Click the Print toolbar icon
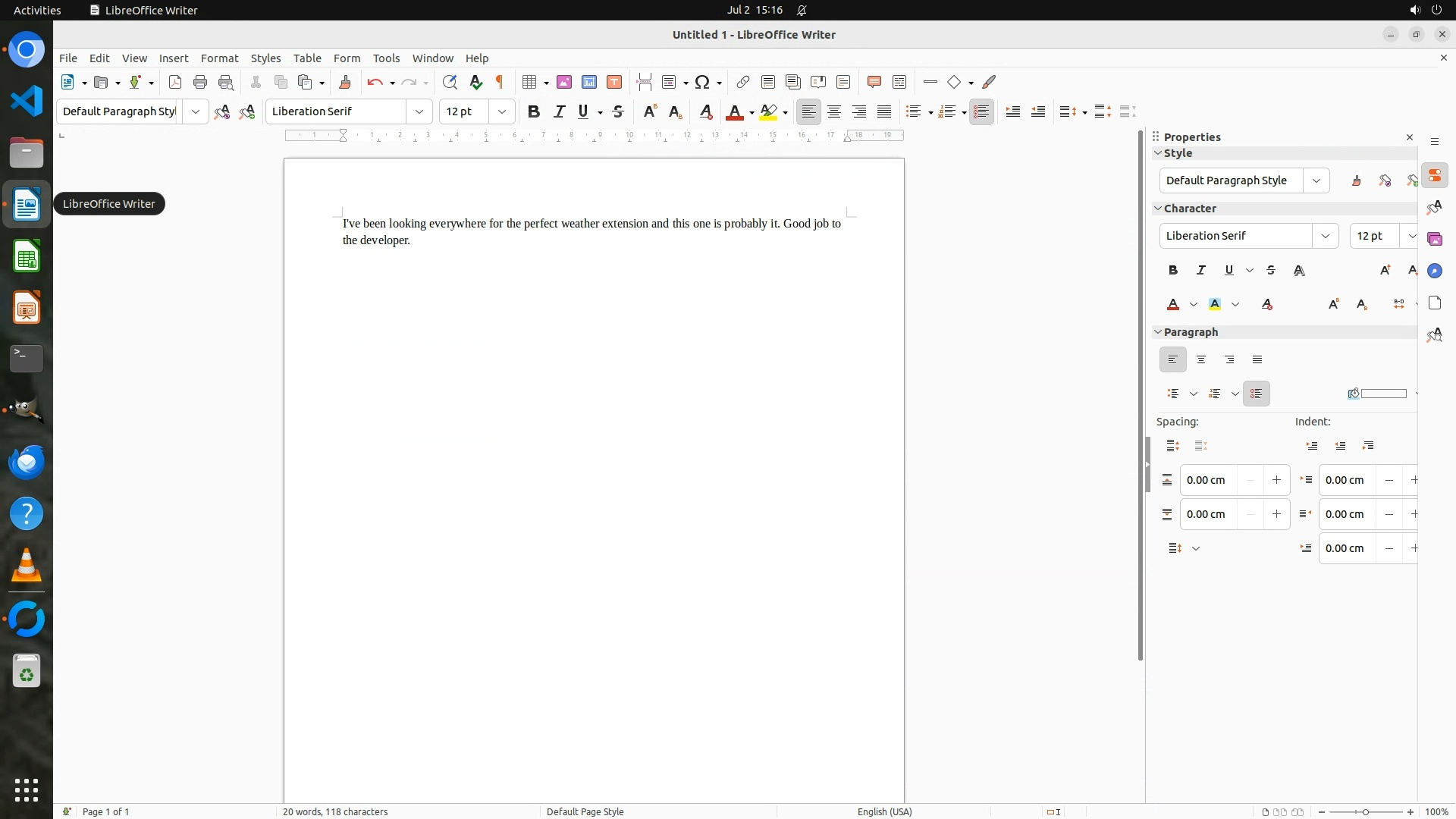The width and height of the screenshot is (1456, 819). point(200,82)
